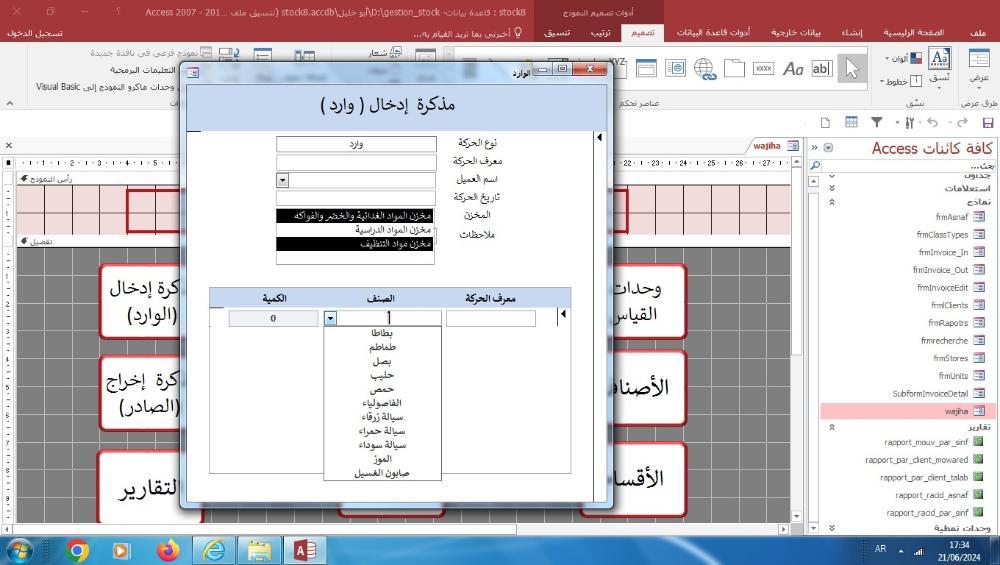The width and height of the screenshot is (1000, 565).
Task: Click the search magnifier in navigation pane
Action: click(815, 165)
